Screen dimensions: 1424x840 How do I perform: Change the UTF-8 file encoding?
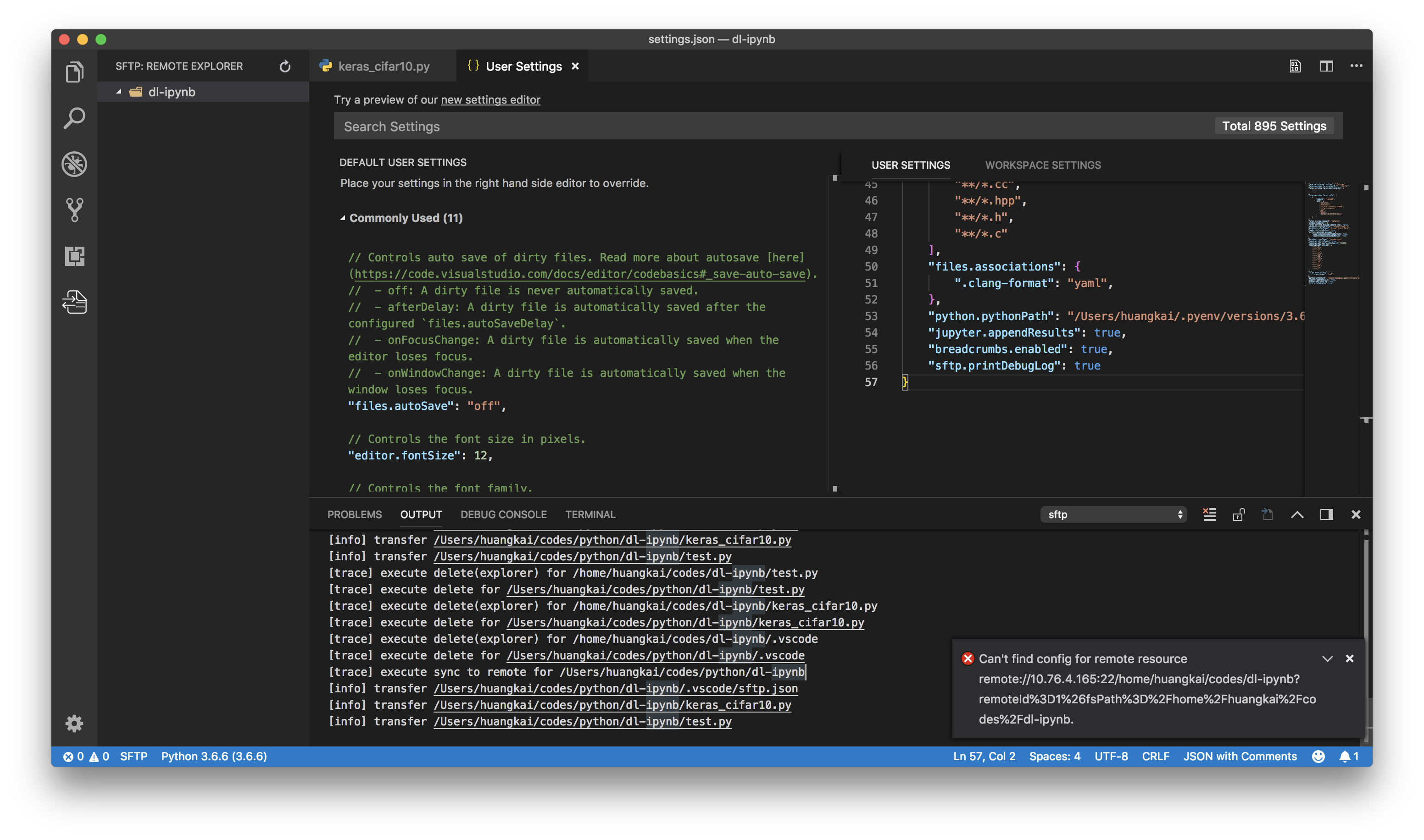pos(1111,757)
